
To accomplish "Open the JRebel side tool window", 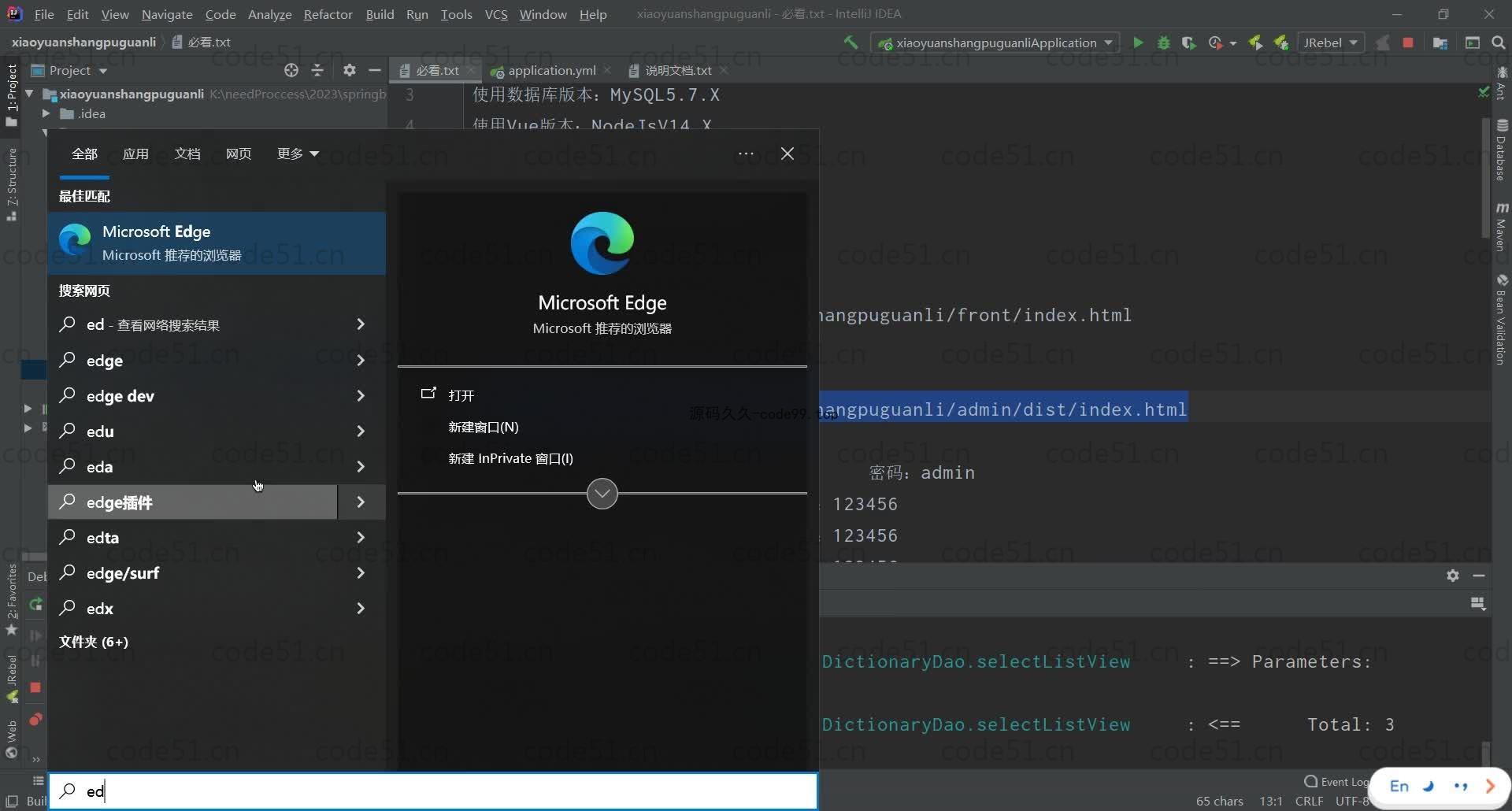I will (12, 678).
